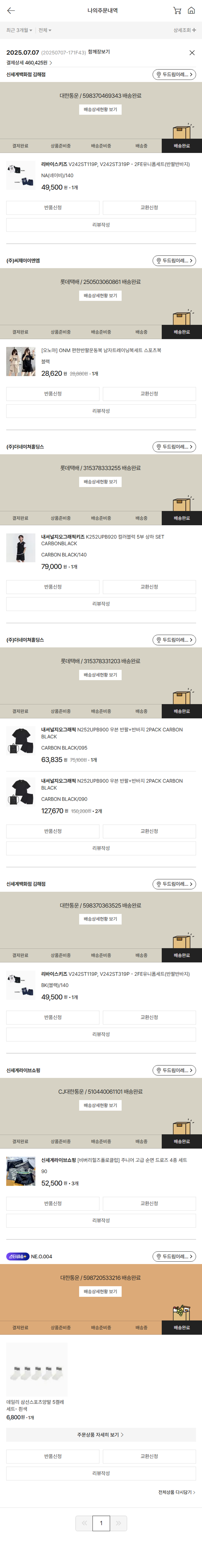Delete the 2025.07.07 order with X
This screenshot has width=202, height=1568.
[x=191, y=53]
